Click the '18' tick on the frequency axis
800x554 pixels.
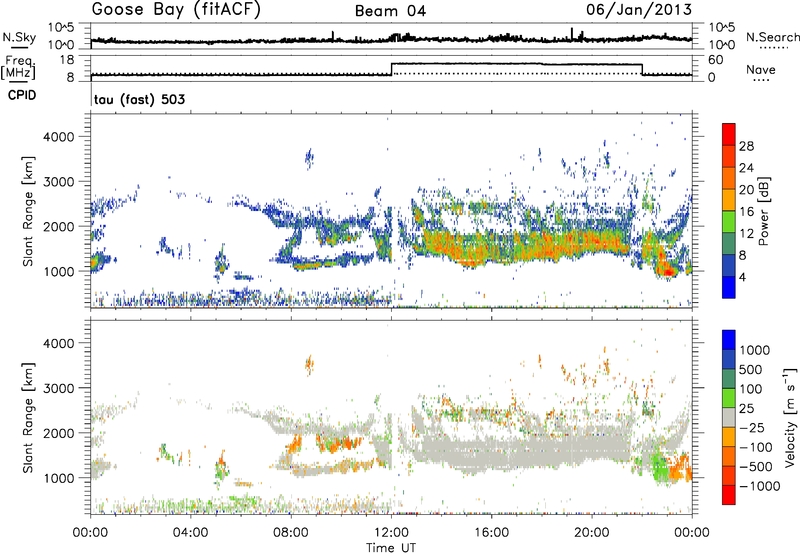[x=68, y=60]
